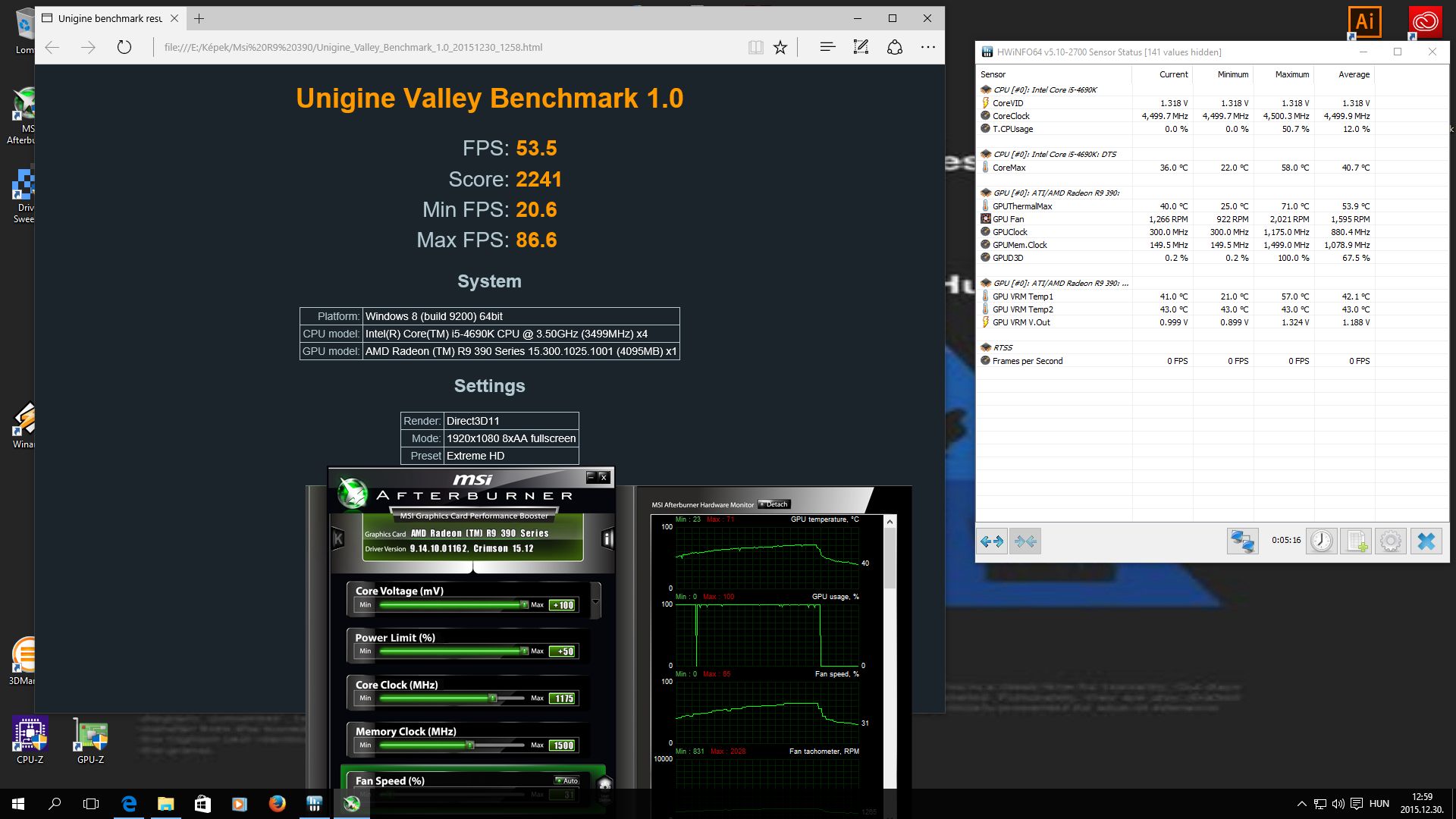
Task: Click the Memory Clock 1500 value box
Action: pyautogui.click(x=563, y=745)
